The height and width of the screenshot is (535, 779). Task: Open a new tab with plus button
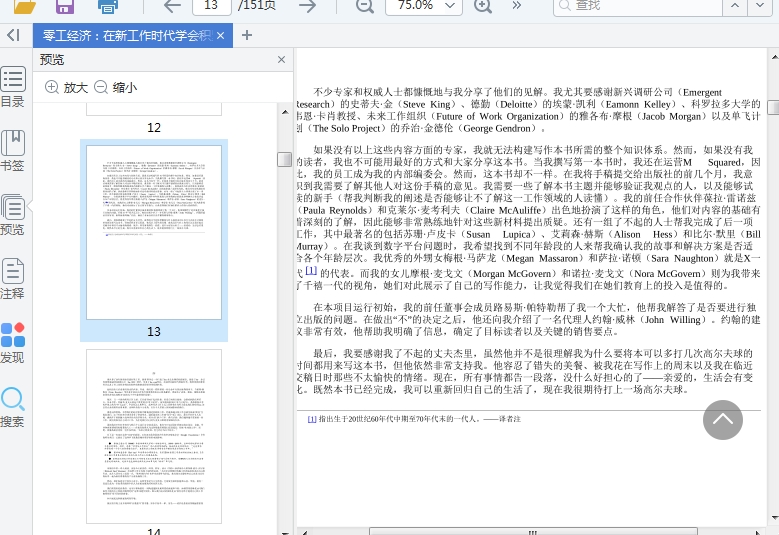(247, 36)
